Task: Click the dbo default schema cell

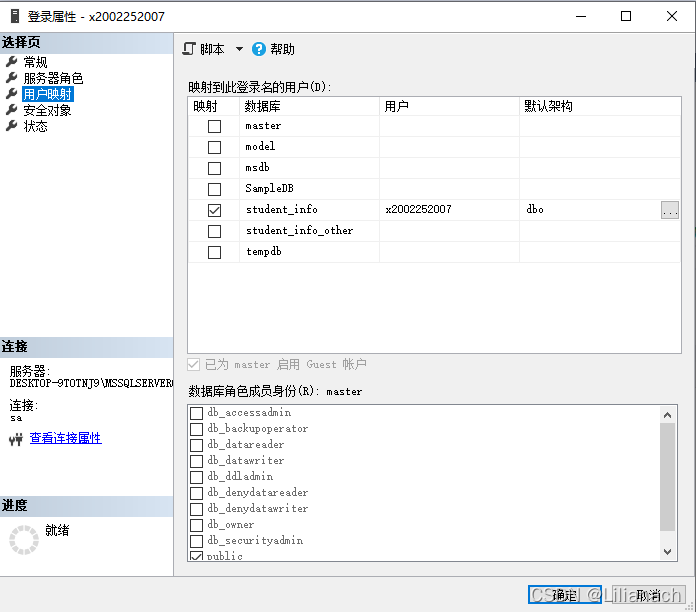Action: click(x=589, y=209)
